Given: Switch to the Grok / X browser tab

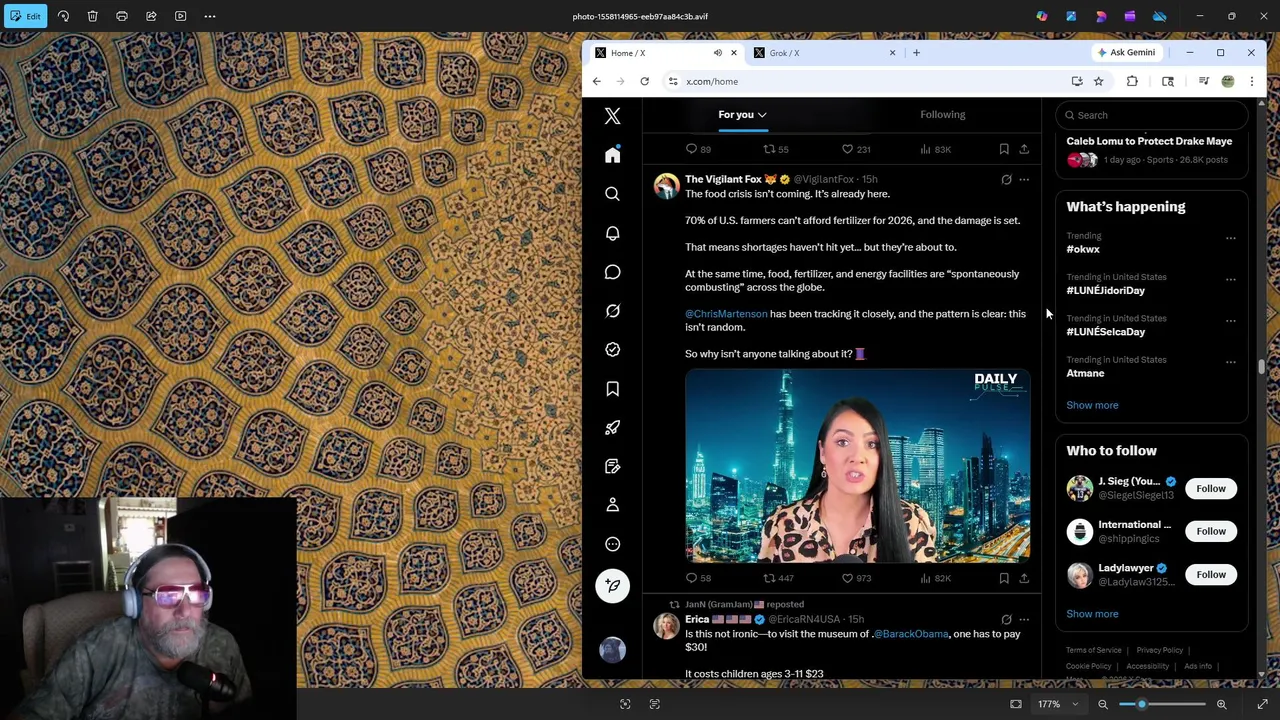Looking at the screenshot, I should point(824,53).
